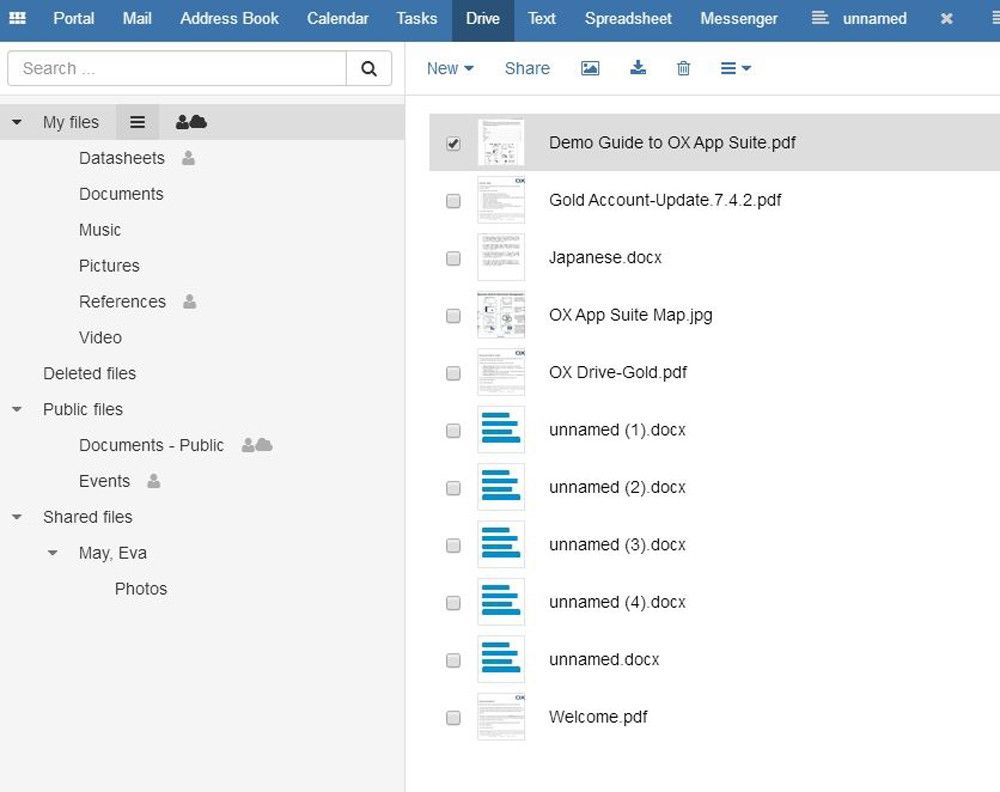Image resolution: width=1000 pixels, height=792 pixels.
Task: Switch to the Calendar app tab
Action: pyautogui.click(x=337, y=18)
